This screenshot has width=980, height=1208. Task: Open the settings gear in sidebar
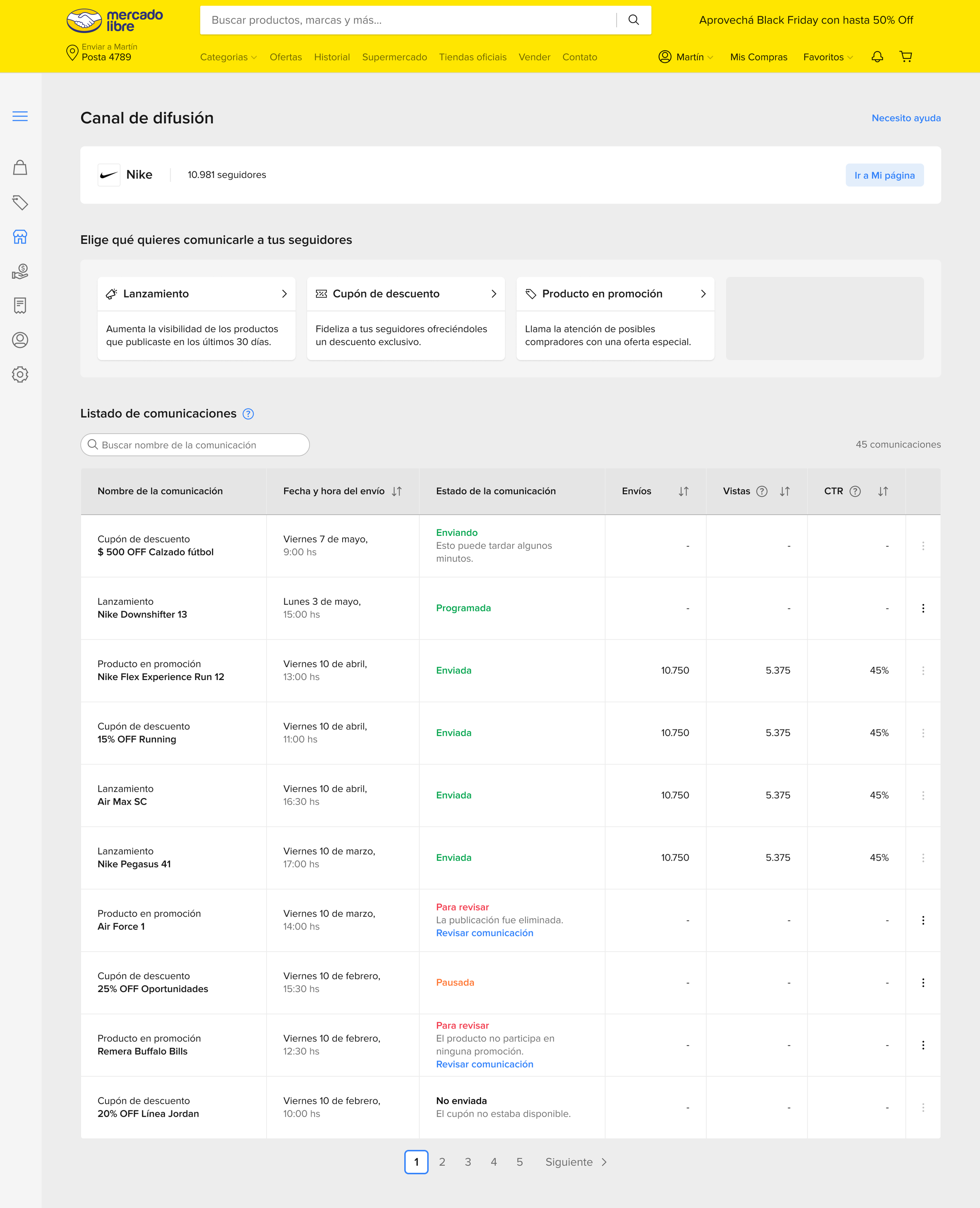point(20,374)
